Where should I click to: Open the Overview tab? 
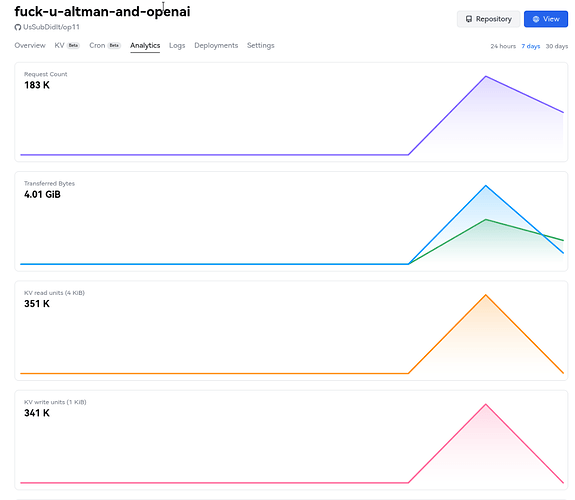click(30, 45)
